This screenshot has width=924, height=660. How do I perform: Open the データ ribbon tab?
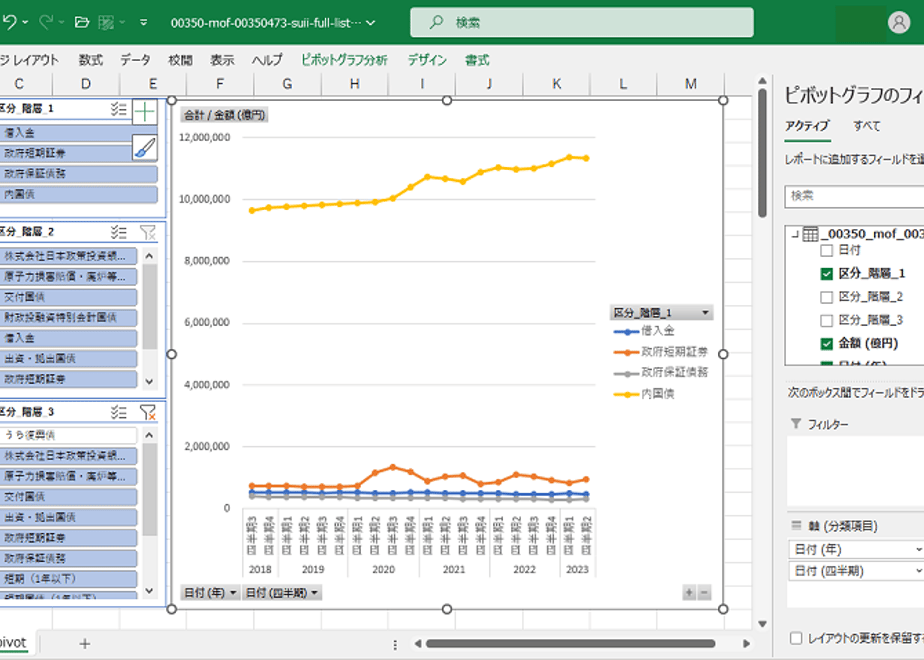135,60
